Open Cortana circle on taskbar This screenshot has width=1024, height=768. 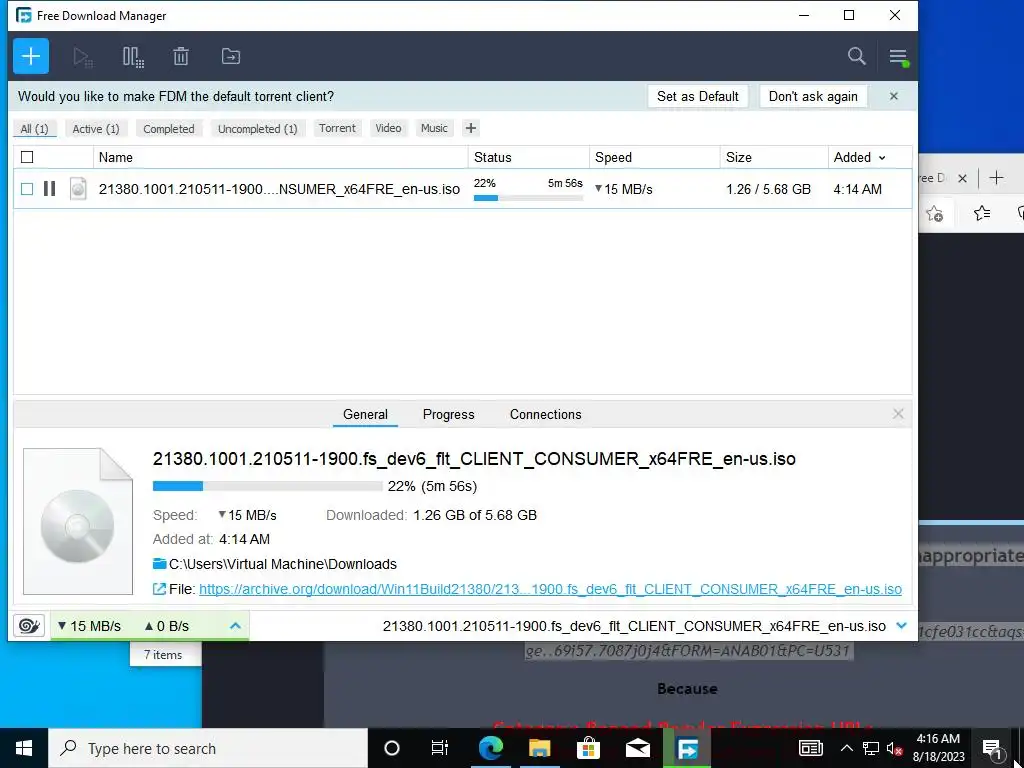[392, 748]
